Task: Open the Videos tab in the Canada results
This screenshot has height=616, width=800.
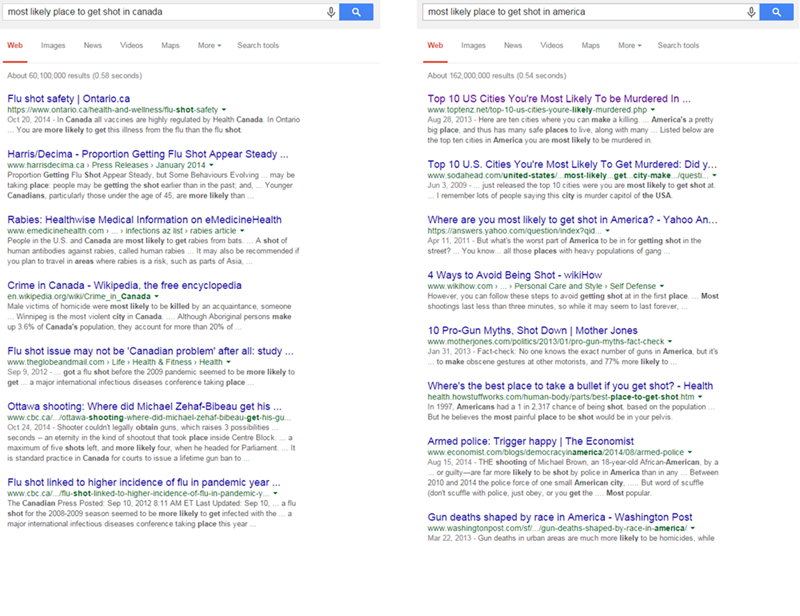Action: 131,45
